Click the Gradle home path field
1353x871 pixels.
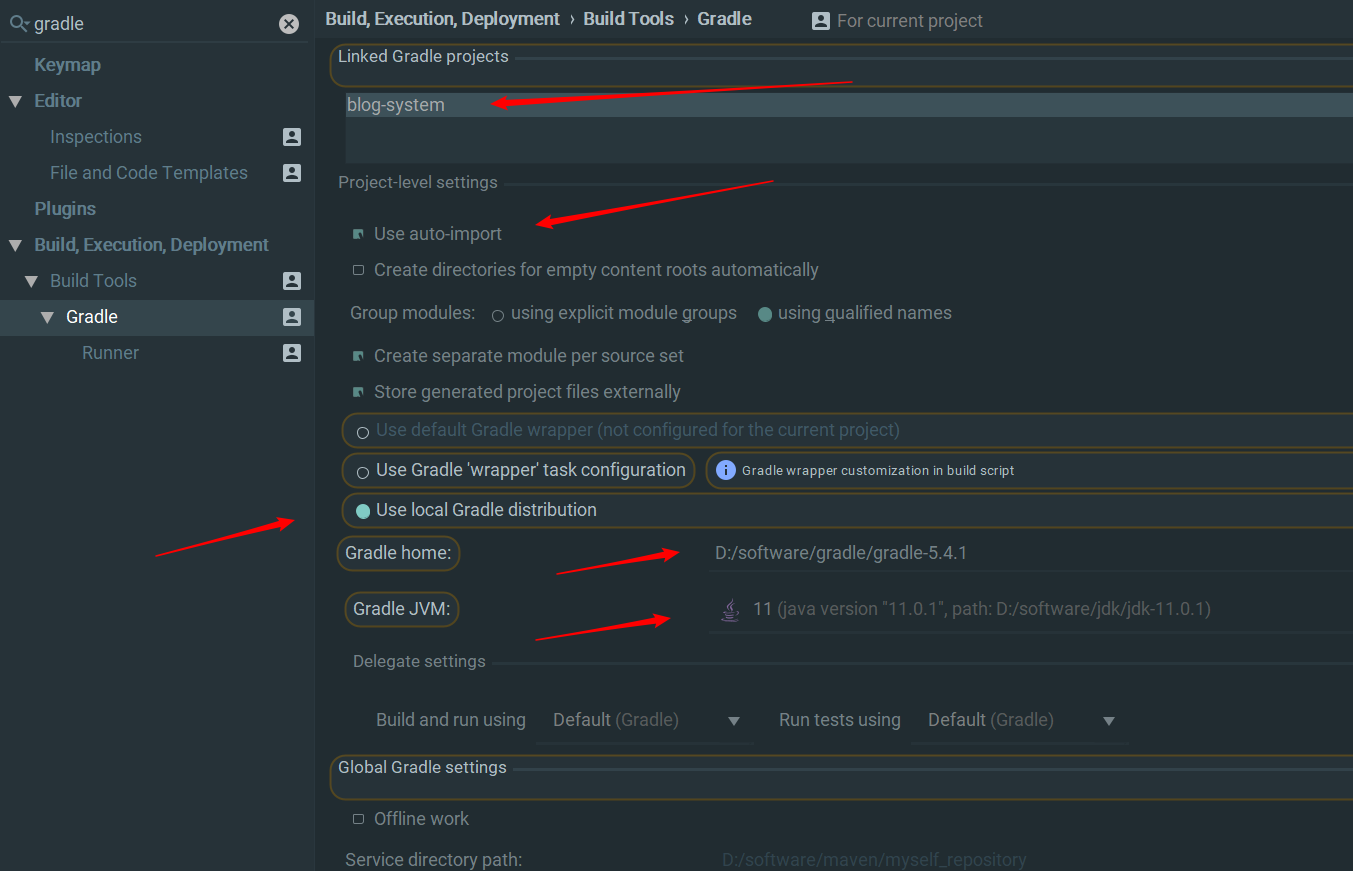tap(1031, 553)
